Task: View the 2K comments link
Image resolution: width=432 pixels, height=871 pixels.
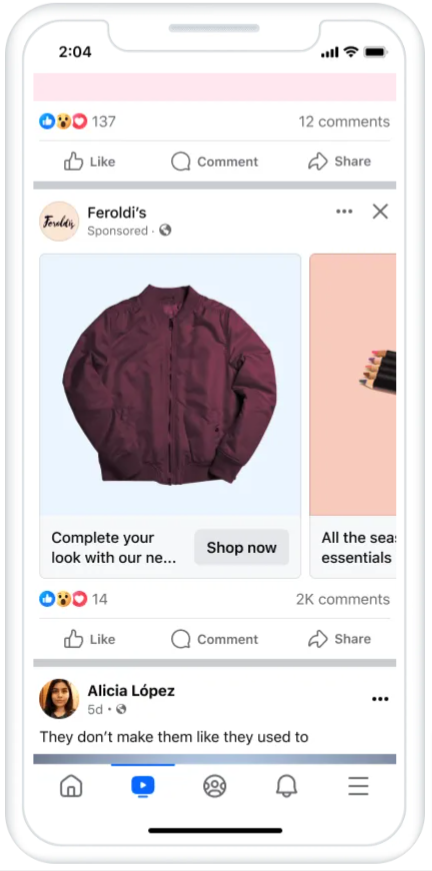Action: pos(343,599)
